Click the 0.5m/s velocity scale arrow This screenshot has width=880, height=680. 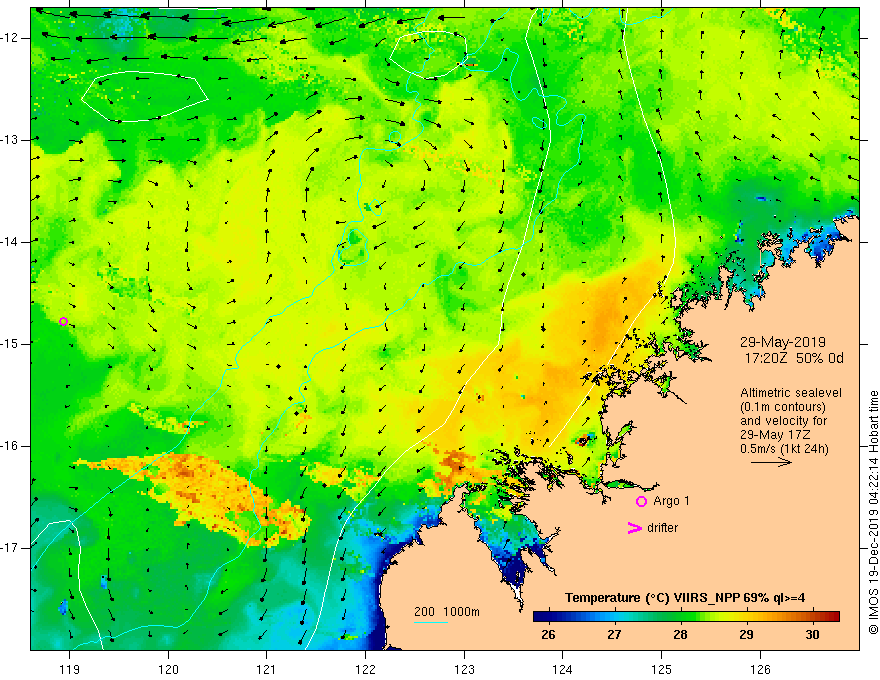[771, 462]
